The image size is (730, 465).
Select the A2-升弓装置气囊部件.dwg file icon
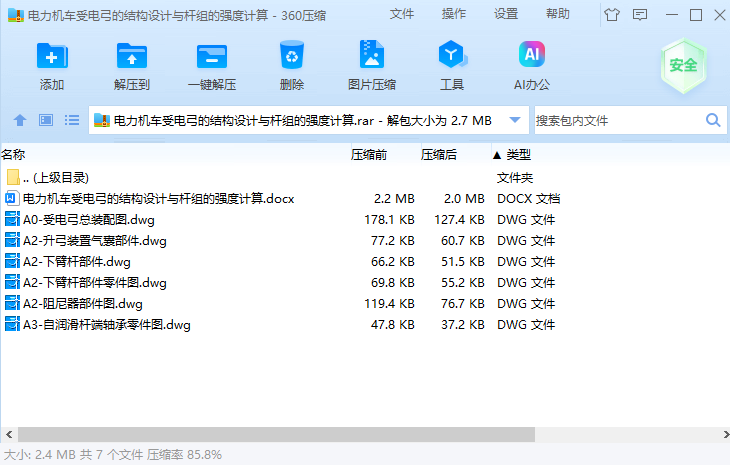tap(12, 241)
